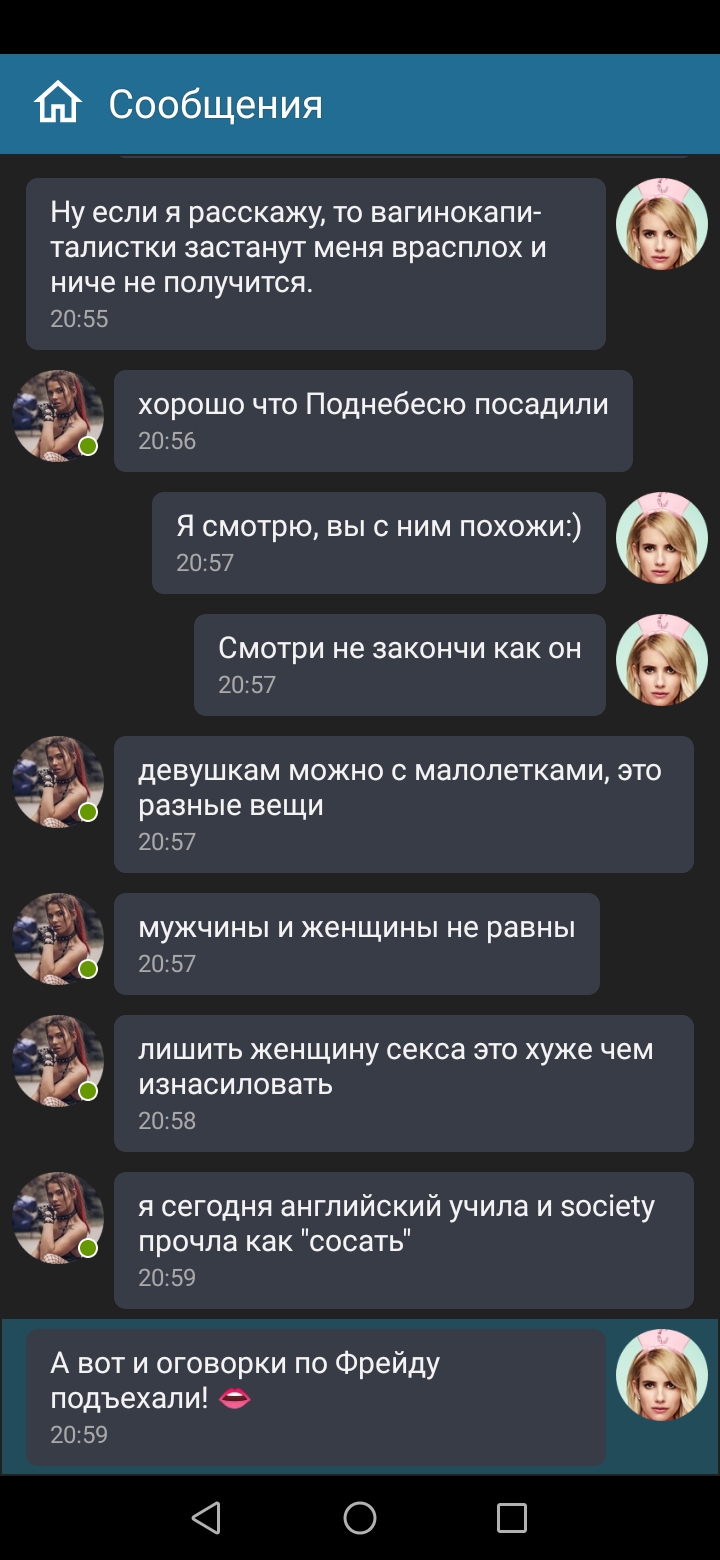The image size is (720, 1560).
Task: Select message 'мужчины и женщины не равны'
Action: point(357,944)
